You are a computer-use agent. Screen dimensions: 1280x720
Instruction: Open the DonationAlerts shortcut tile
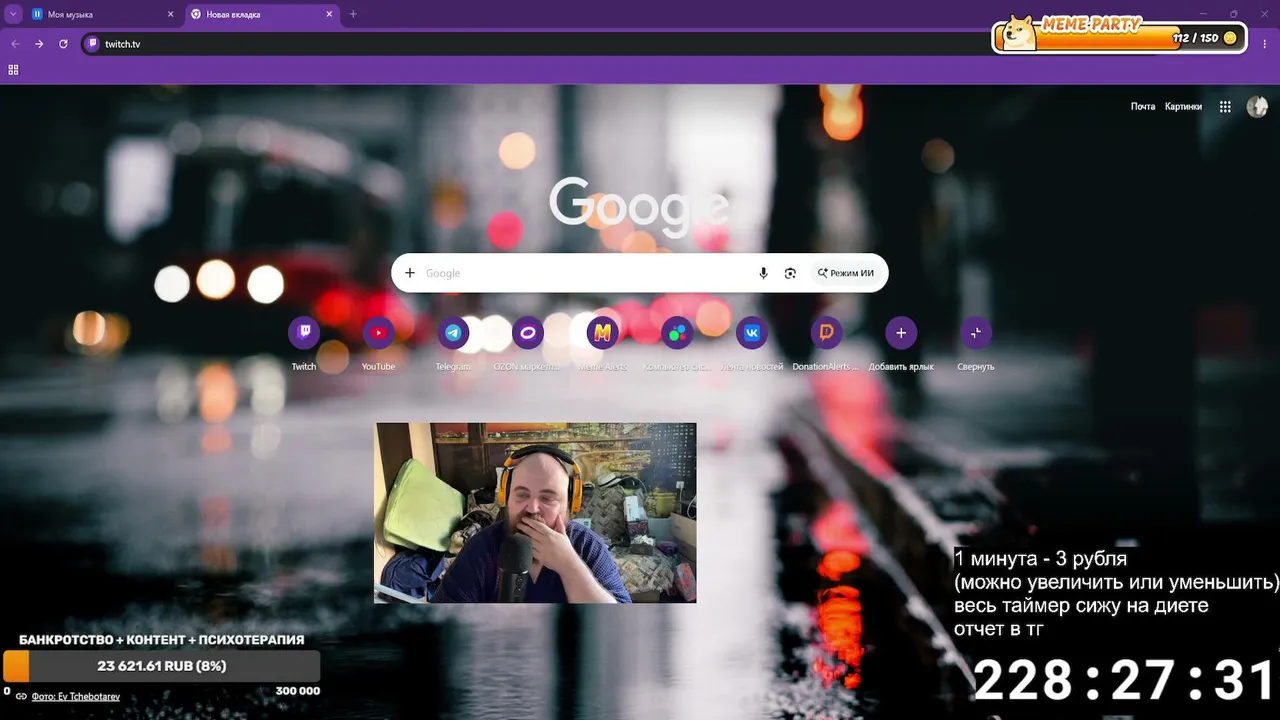coord(826,333)
